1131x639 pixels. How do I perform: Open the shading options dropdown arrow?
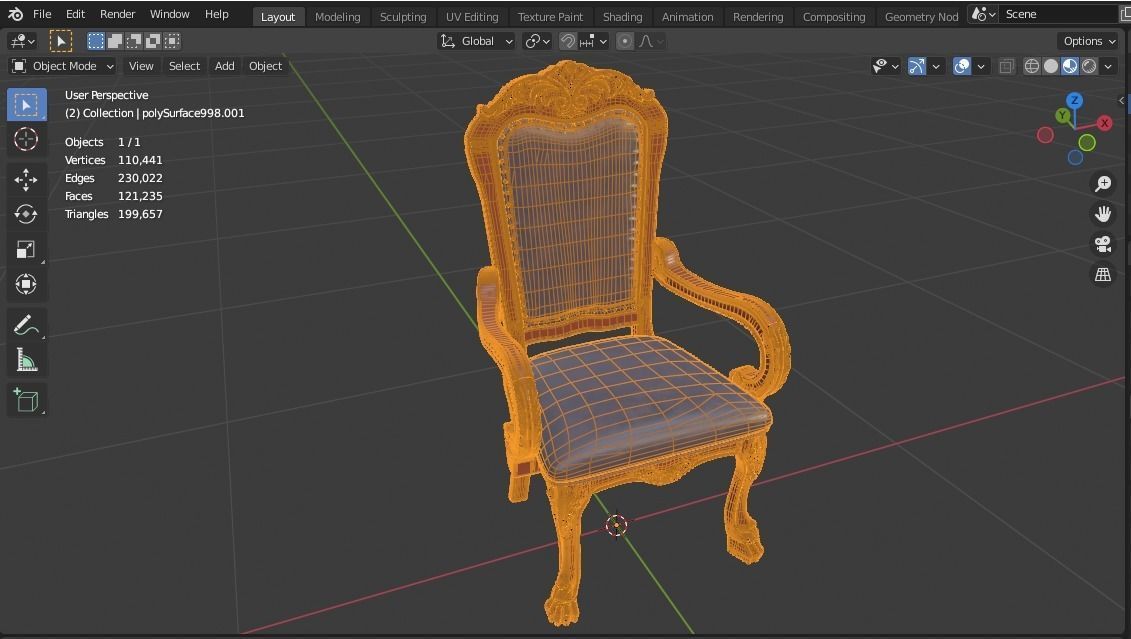click(x=1108, y=66)
